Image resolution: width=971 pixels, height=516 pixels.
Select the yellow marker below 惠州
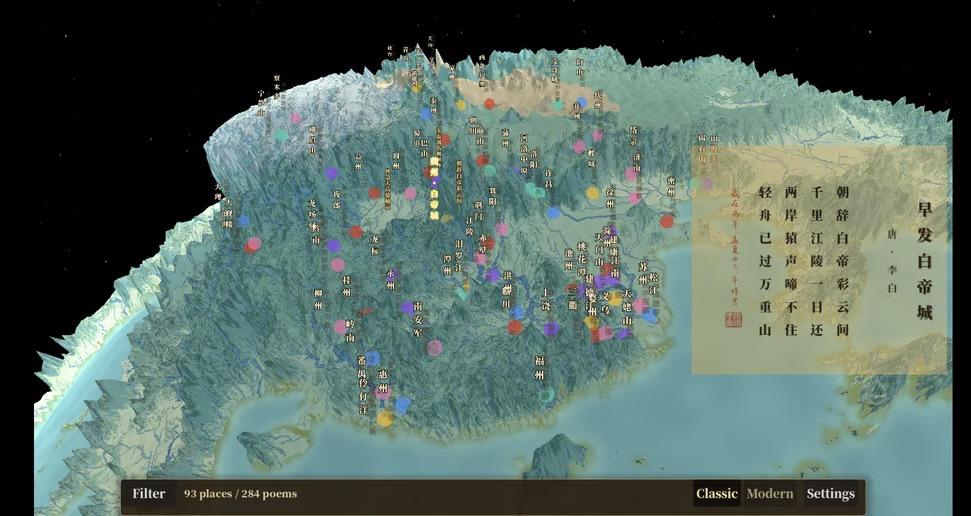(x=385, y=419)
